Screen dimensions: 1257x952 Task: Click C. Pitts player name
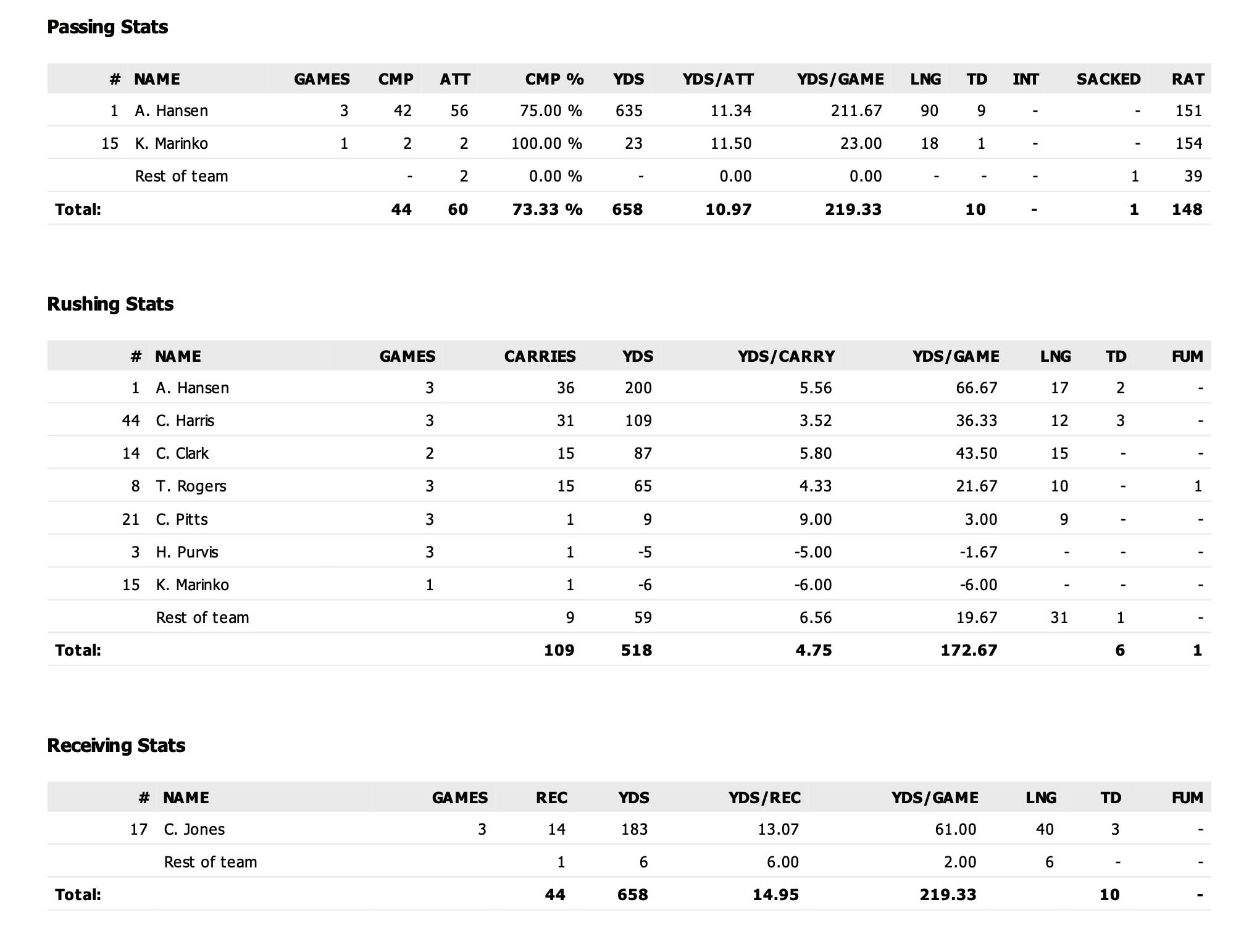[x=182, y=519]
